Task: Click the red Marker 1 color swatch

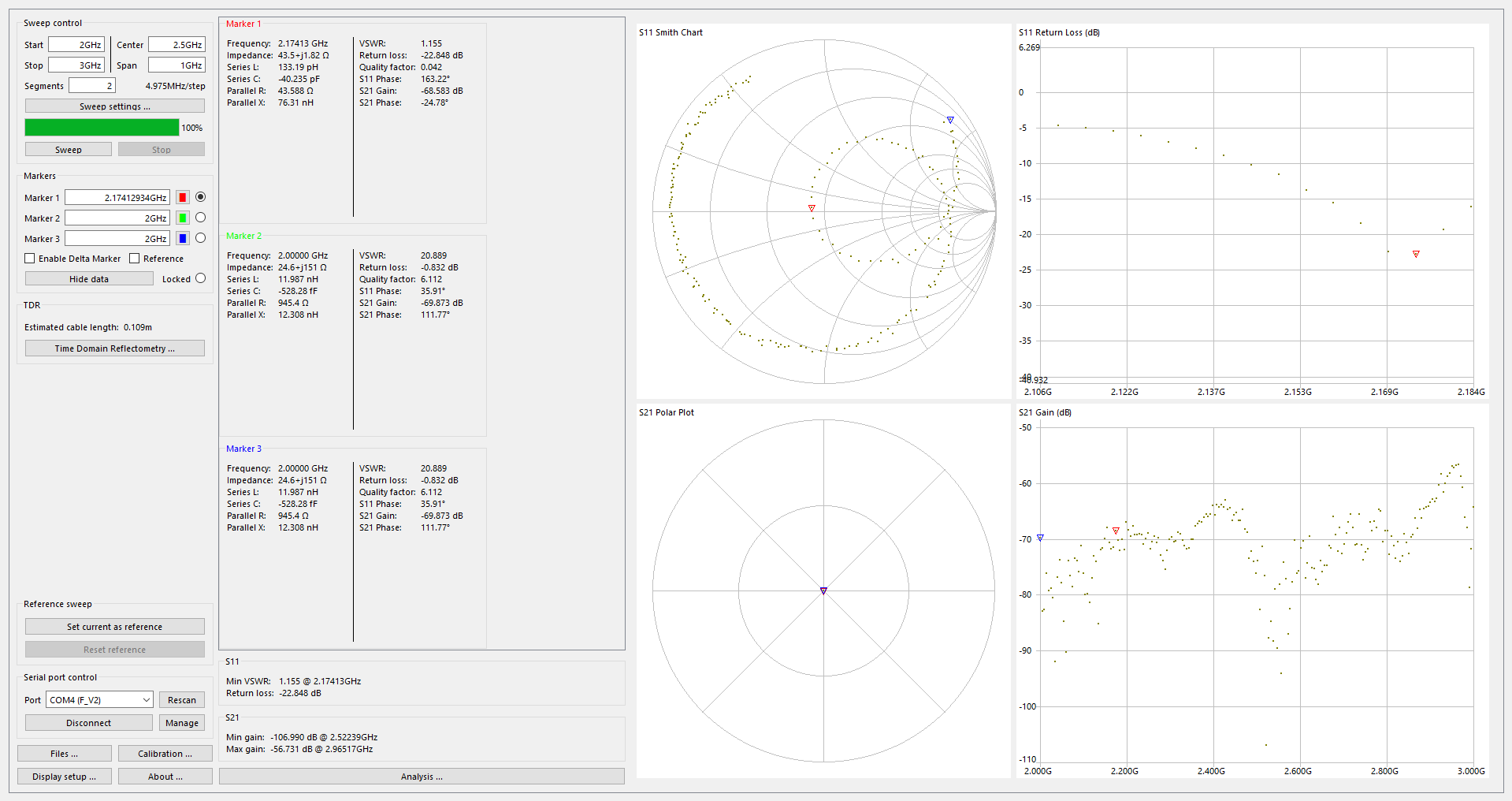Action: tap(183, 198)
